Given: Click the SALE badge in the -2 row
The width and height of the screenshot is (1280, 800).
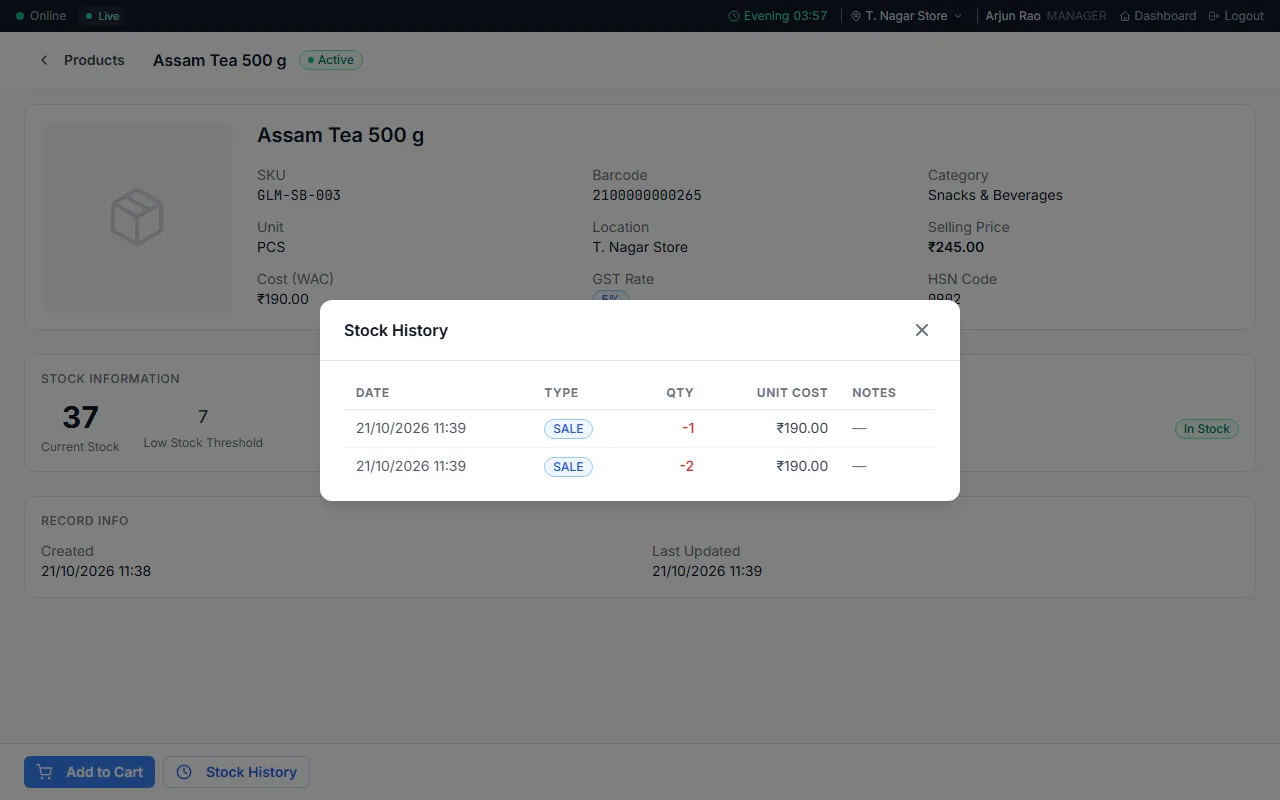Looking at the screenshot, I should (568, 467).
